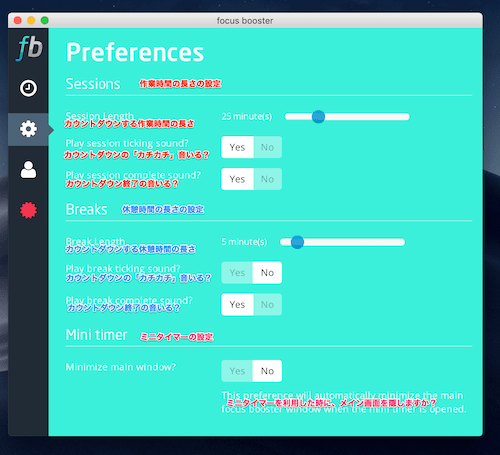Choose No for session ticking sound
This screenshot has width=500, height=455.
[x=268, y=147]
